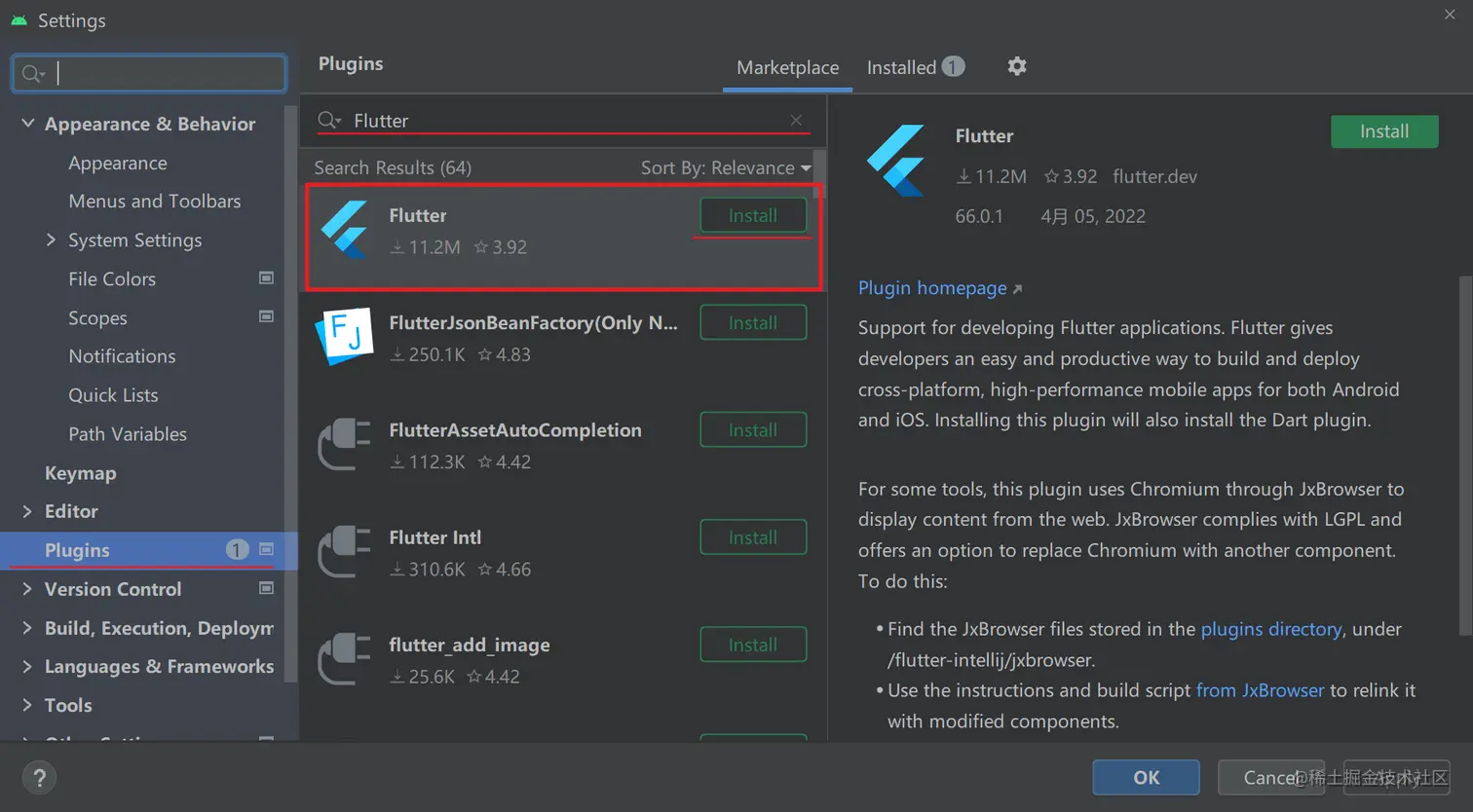Clear the Flutter plugin search text
The image size is (1473, 812).
click(x=796, y=120)
